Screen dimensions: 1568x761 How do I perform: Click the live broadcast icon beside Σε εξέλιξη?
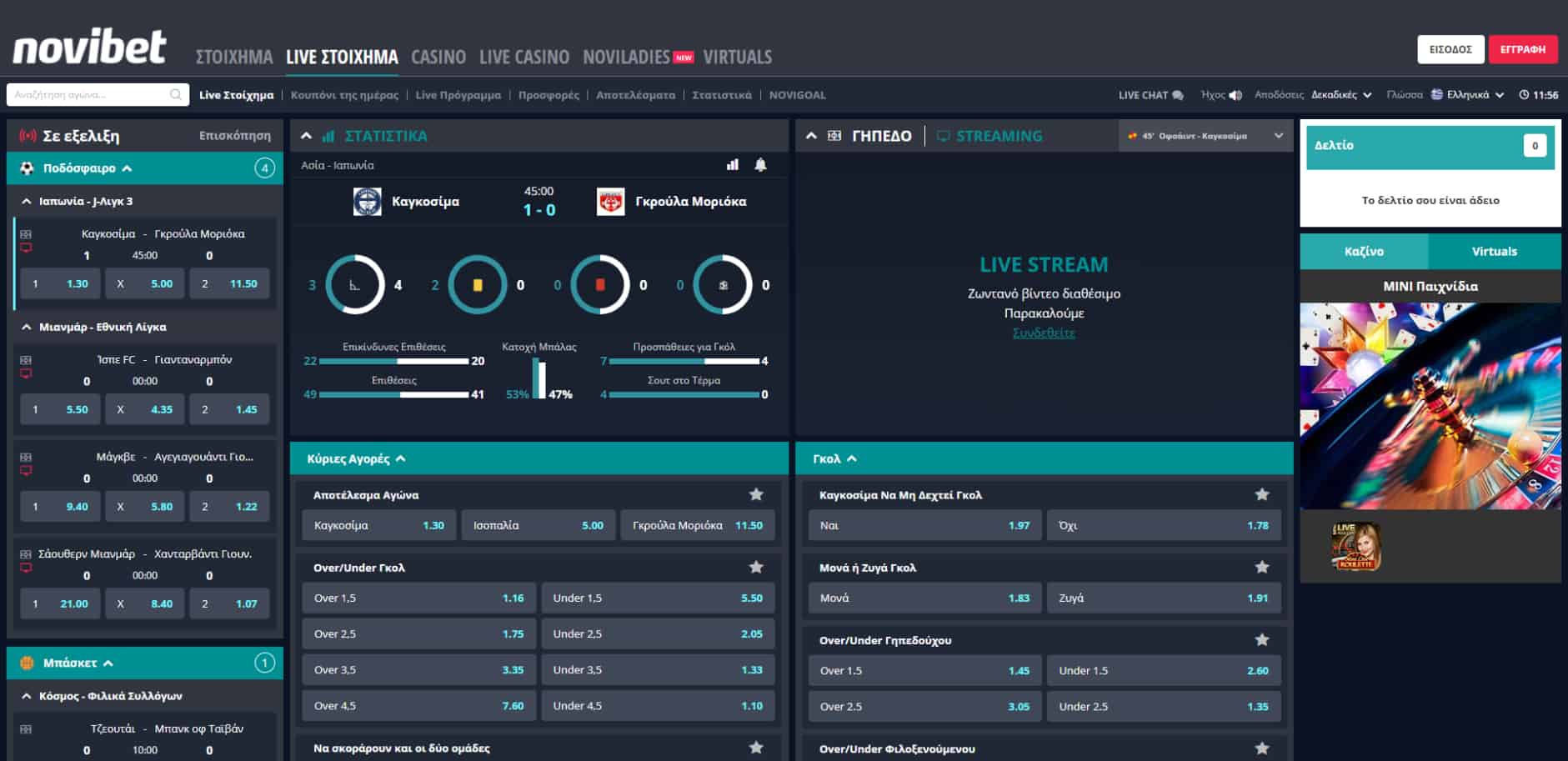(x=28, y=136)
